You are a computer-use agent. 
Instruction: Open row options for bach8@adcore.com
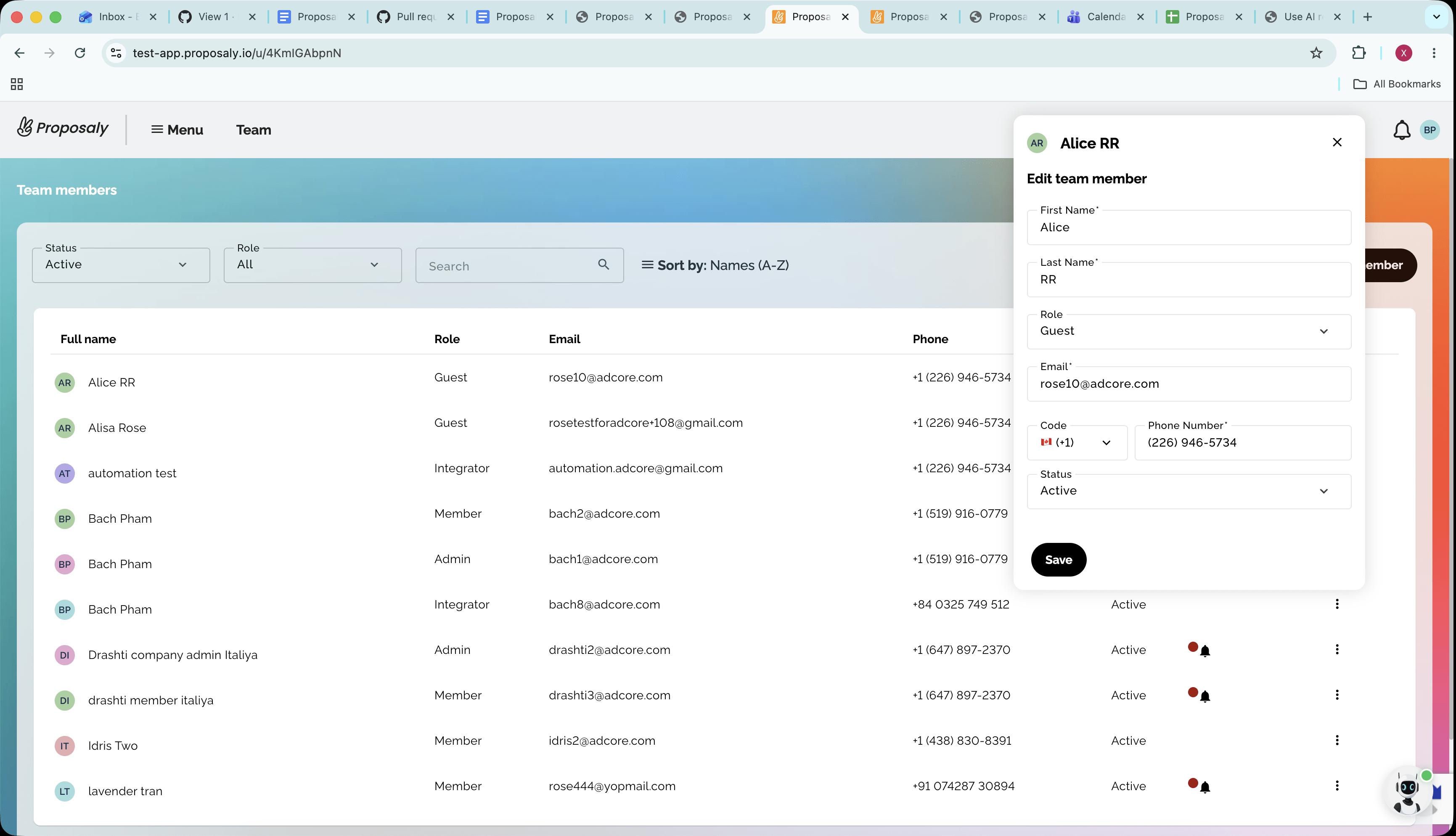[1337, 604]
